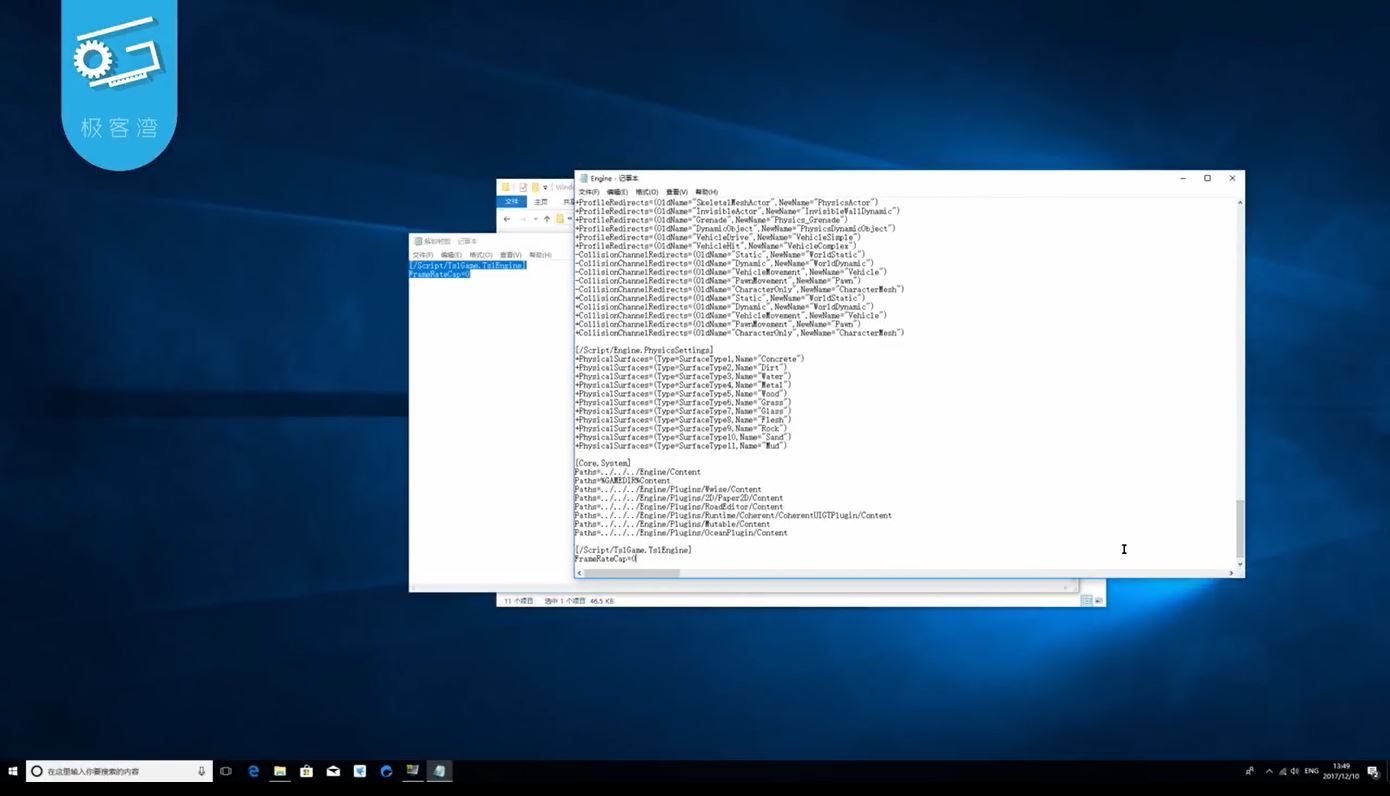Screen dimensions: 1390x796
Task: Open the 编辑(E) menu in Engine Notepad
Action: coord(617,192)
